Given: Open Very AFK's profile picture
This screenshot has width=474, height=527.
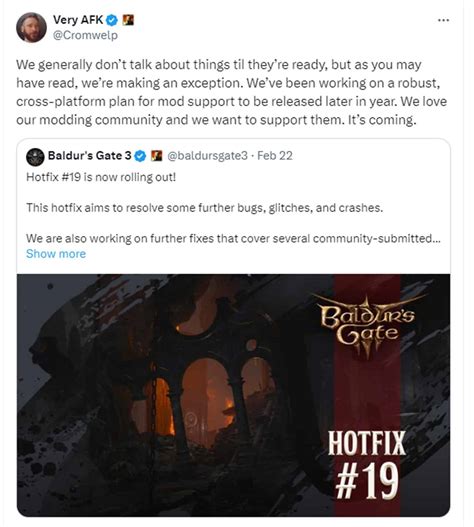Looking at the screenshot, I should [x=31, y=27].
